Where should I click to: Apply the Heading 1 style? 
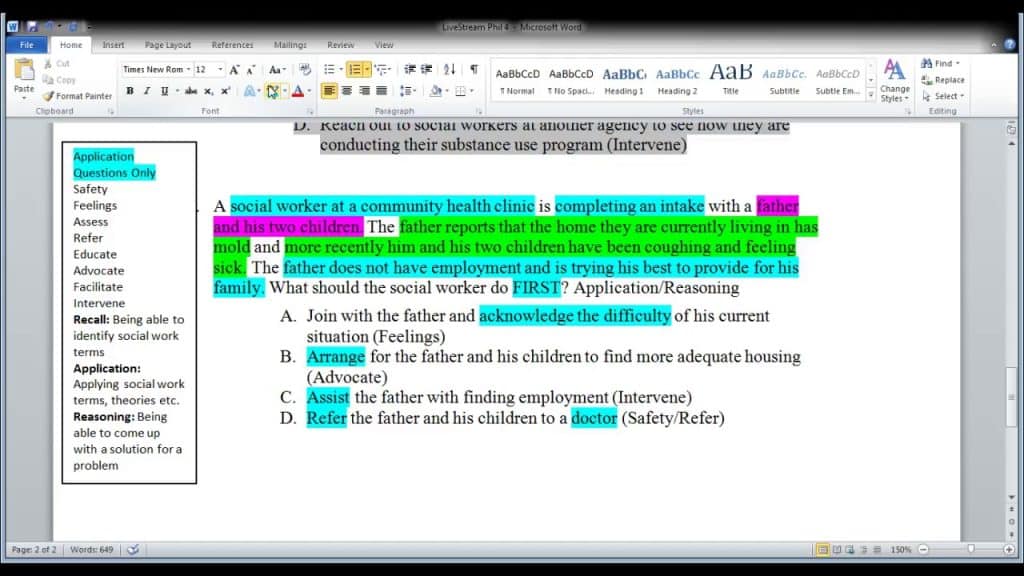tap(624, 81)
